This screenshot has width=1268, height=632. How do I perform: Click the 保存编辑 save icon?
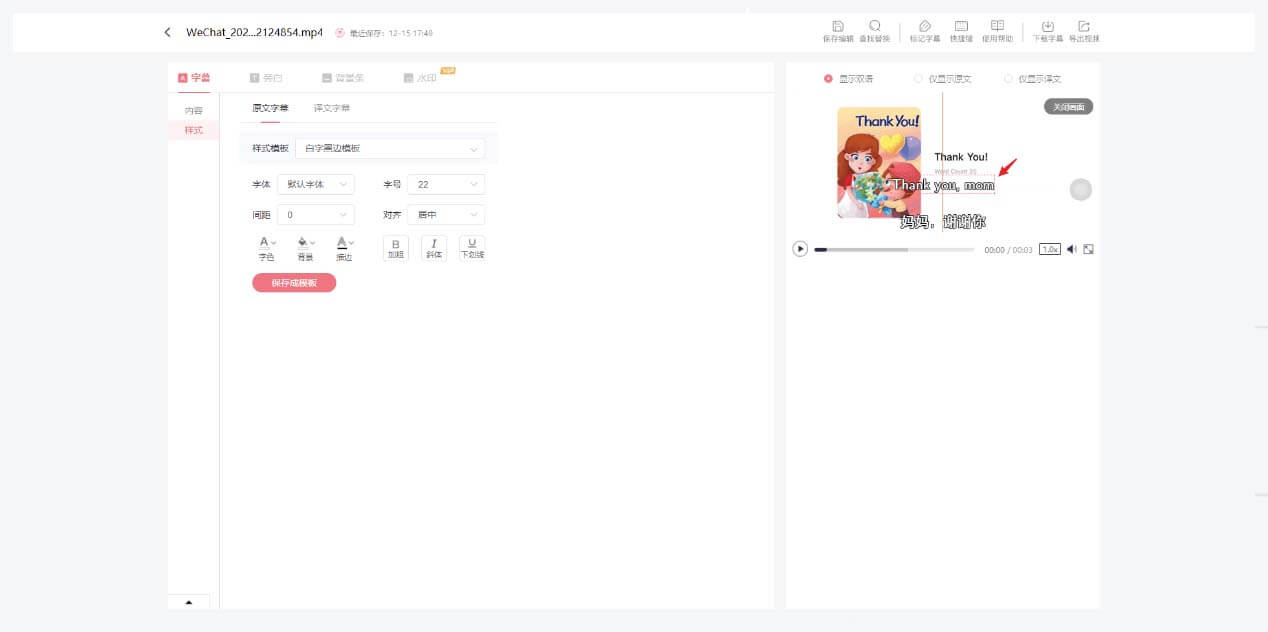pyautogui.click(x=837, y=27)
